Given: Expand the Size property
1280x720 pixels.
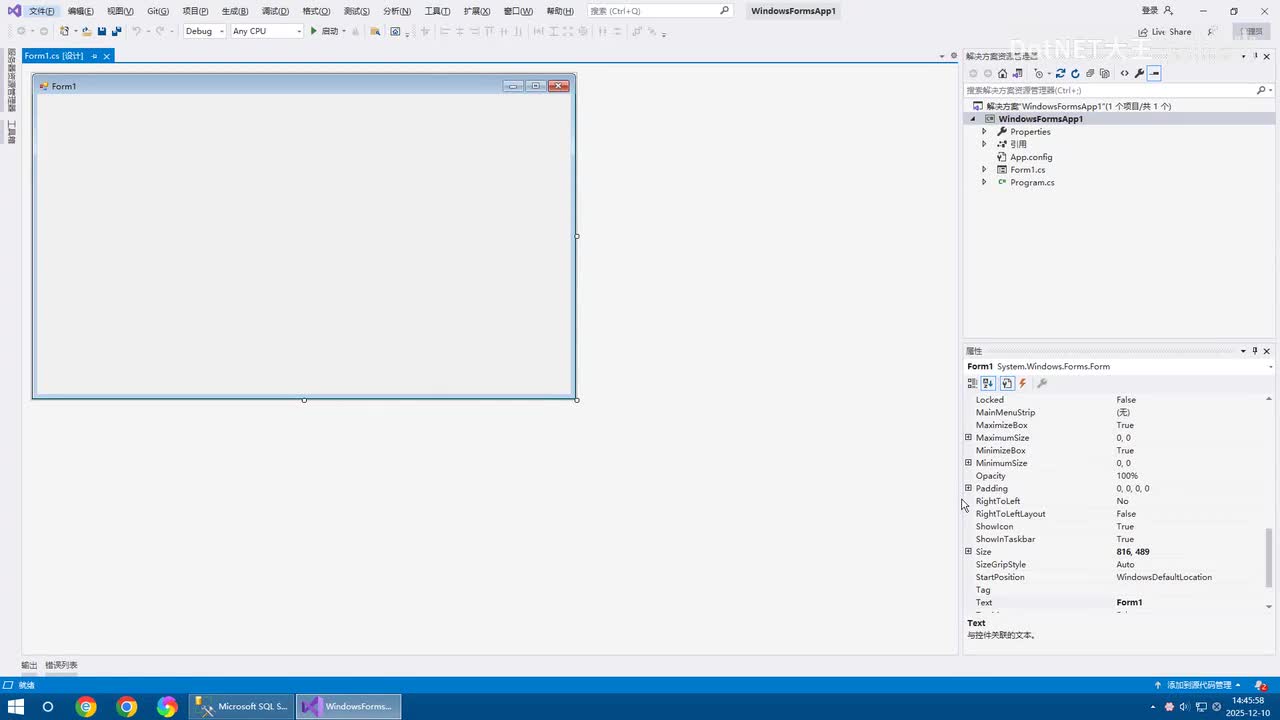Looking at the screenshot, I should point(968,552).
